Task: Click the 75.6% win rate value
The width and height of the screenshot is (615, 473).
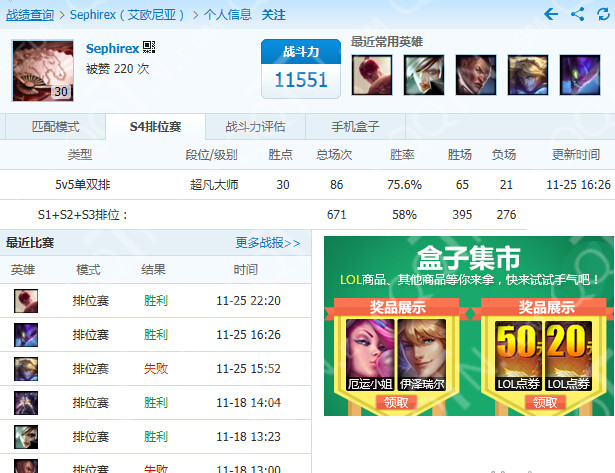Action: (404, 184)
